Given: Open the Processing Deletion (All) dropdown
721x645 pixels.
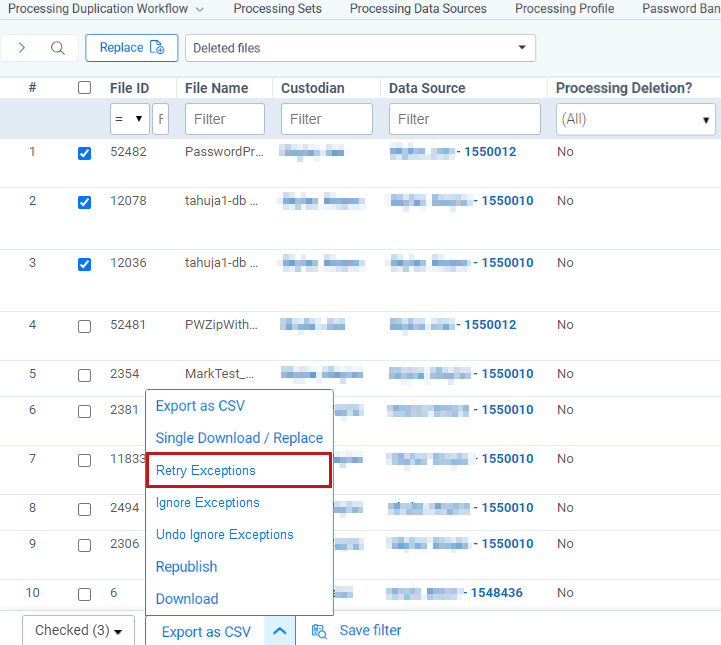Looking at the screenshot, I should pos(635,119).
